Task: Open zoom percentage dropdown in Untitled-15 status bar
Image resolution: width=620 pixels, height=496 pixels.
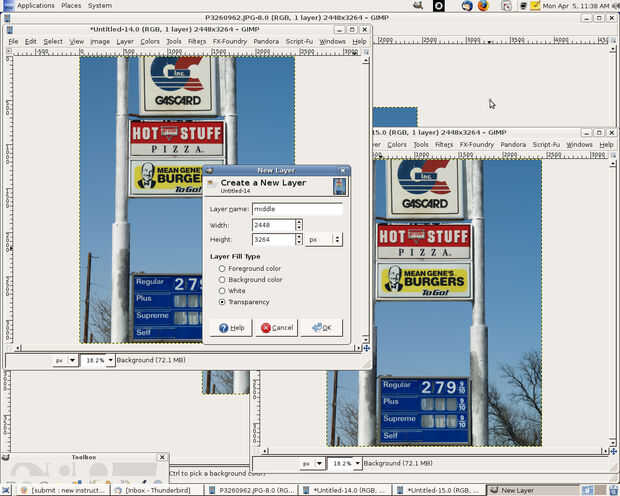Action: point(357,463)
